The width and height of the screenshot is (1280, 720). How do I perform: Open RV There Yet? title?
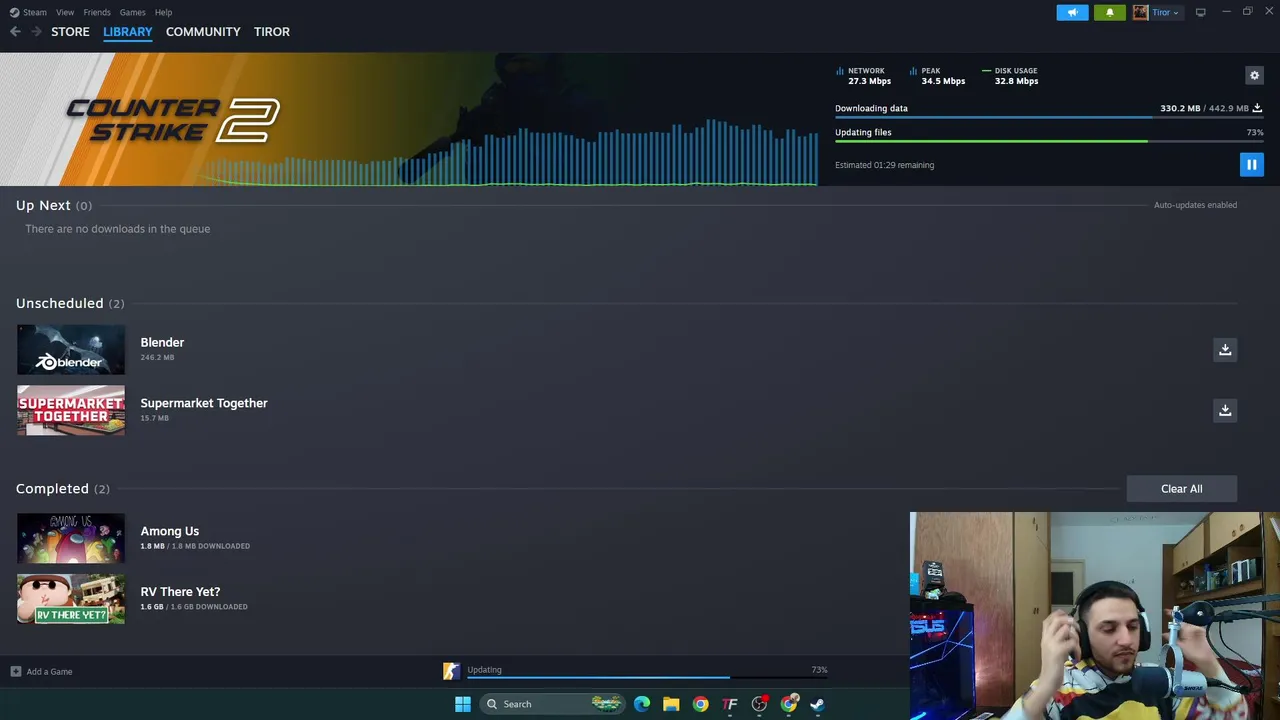[180, 592]
